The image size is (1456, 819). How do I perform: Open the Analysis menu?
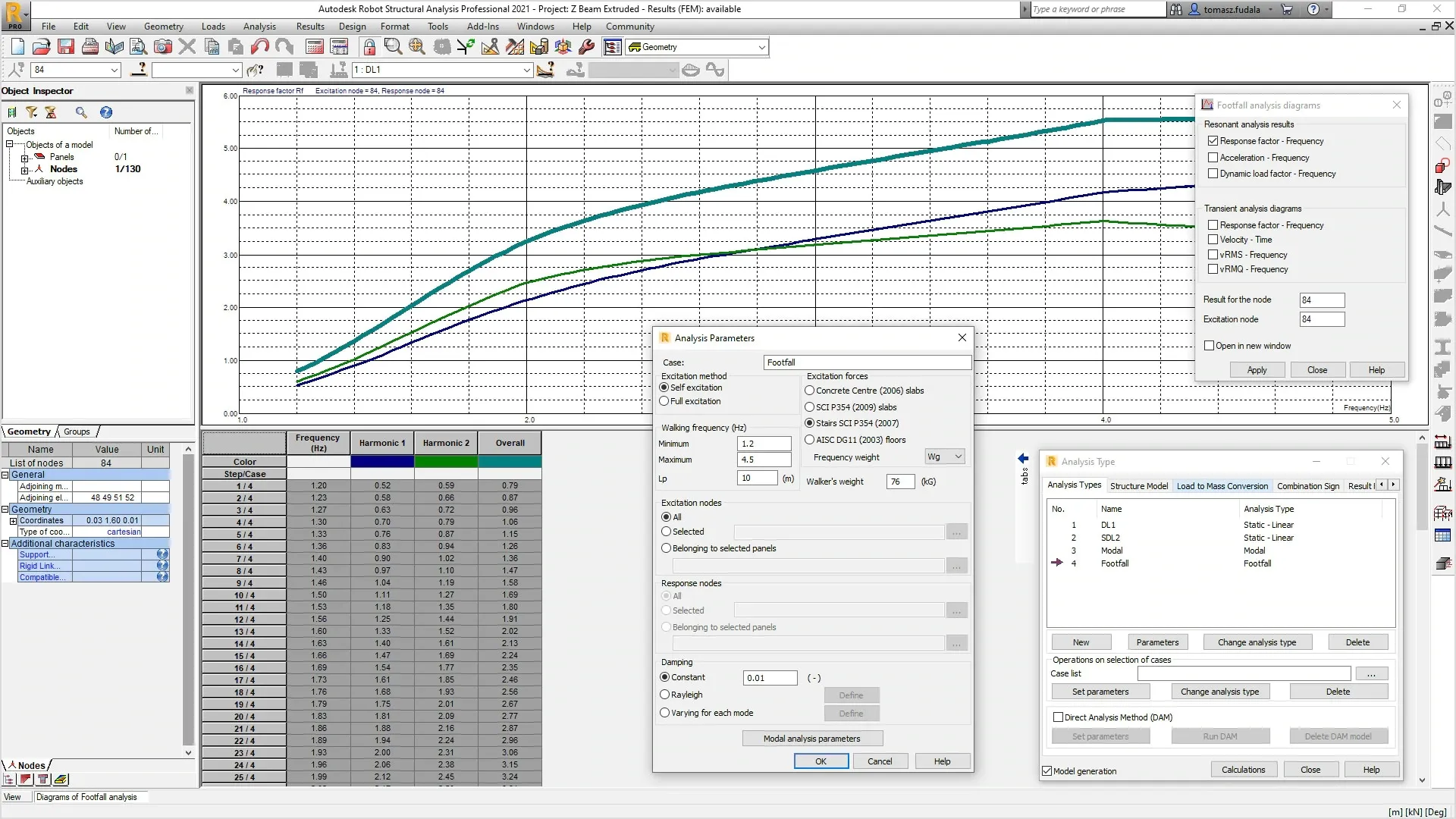(x=259, y=27)
